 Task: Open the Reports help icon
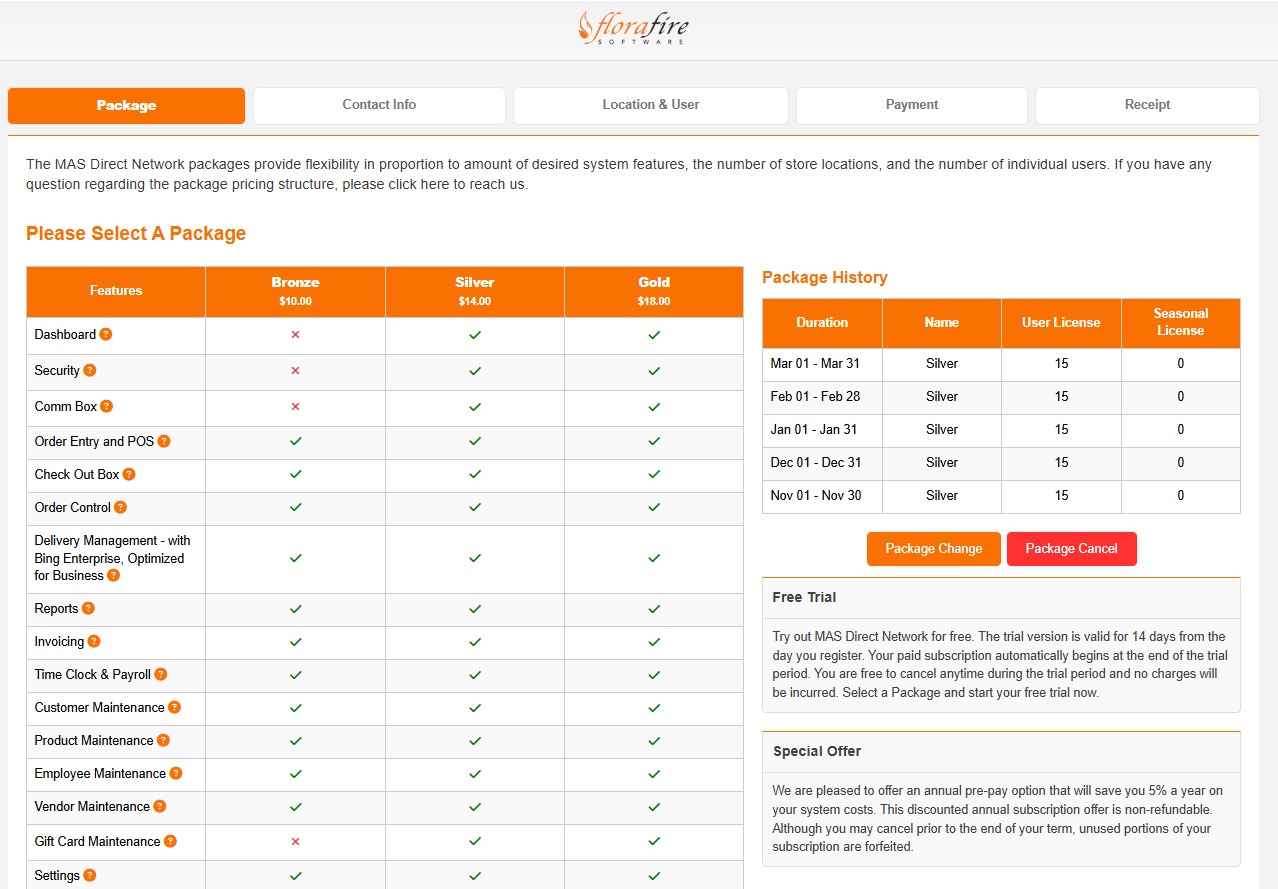88,608
